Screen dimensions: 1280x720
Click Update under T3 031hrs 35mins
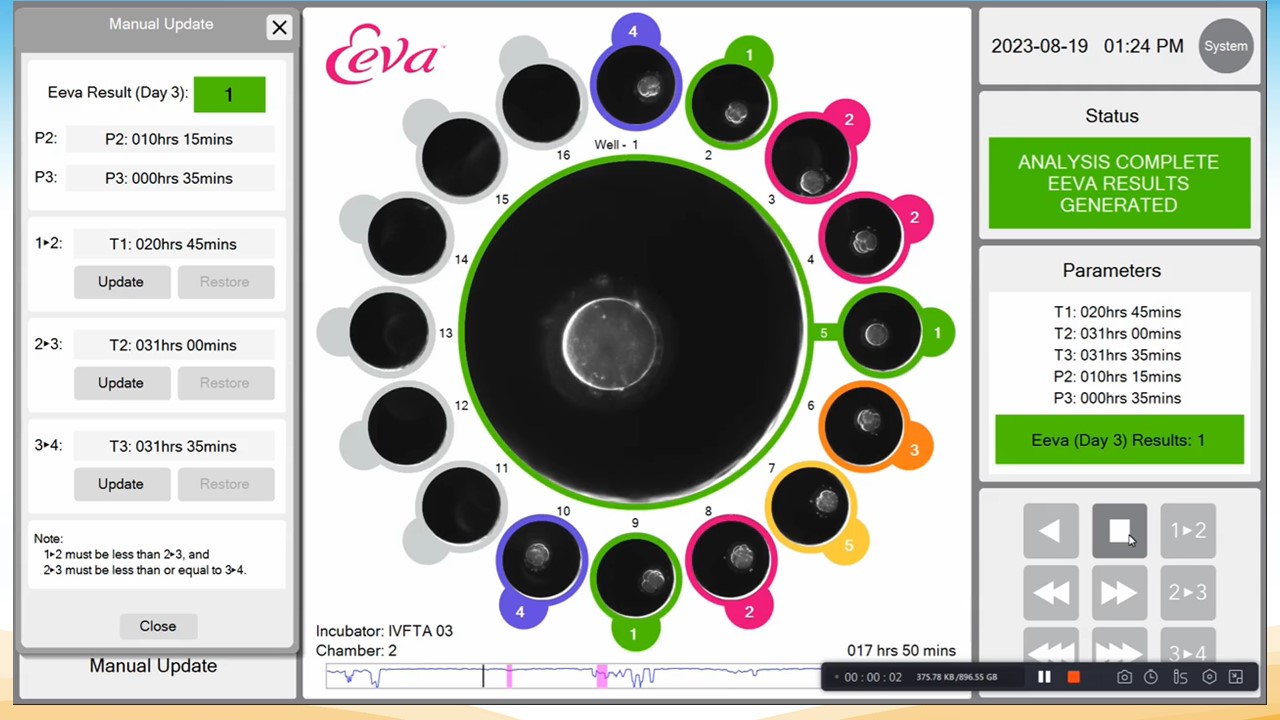[x=121, y=484]
